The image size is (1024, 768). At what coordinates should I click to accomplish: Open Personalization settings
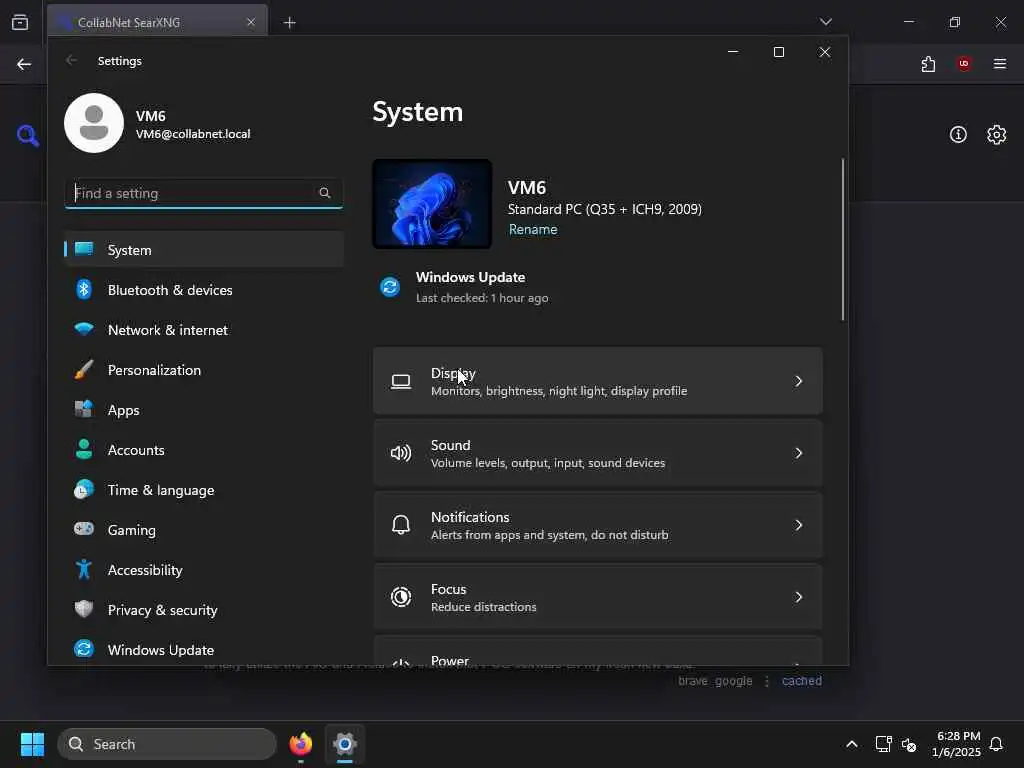click(x=204, y=370)
